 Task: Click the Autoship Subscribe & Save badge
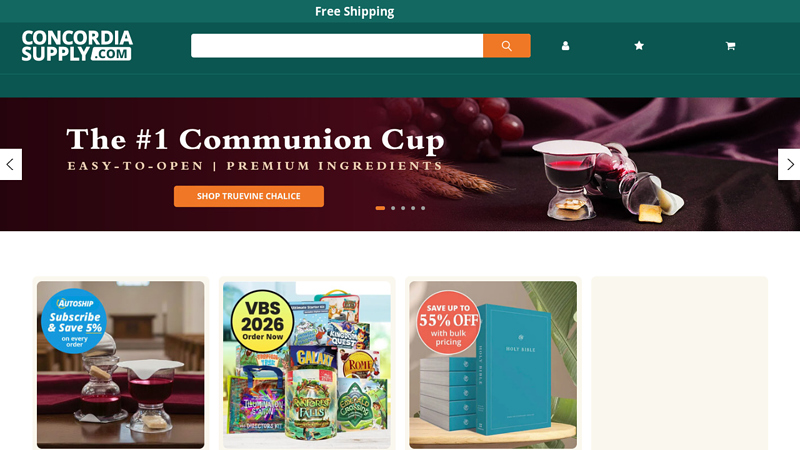[74, 321]
